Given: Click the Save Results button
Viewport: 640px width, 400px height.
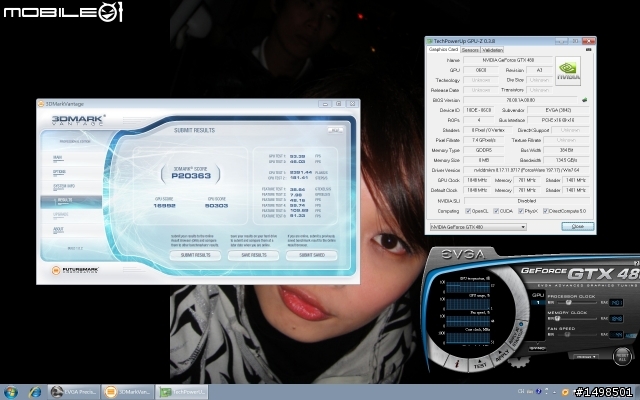Looking at the screenshot, I should point(253,255).
